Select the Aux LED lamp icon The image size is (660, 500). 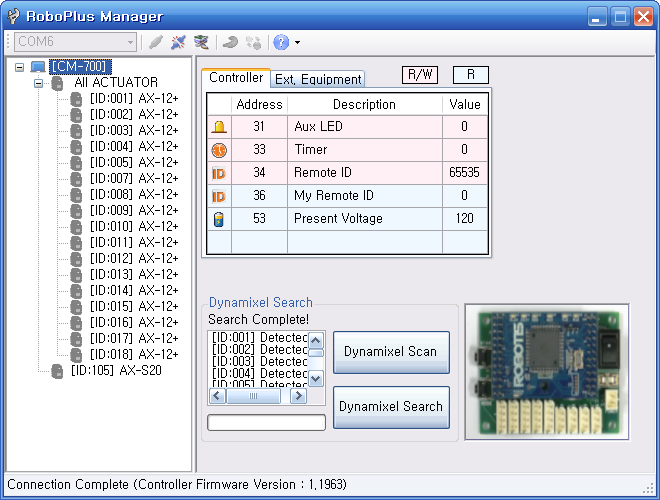pos(219,127)
